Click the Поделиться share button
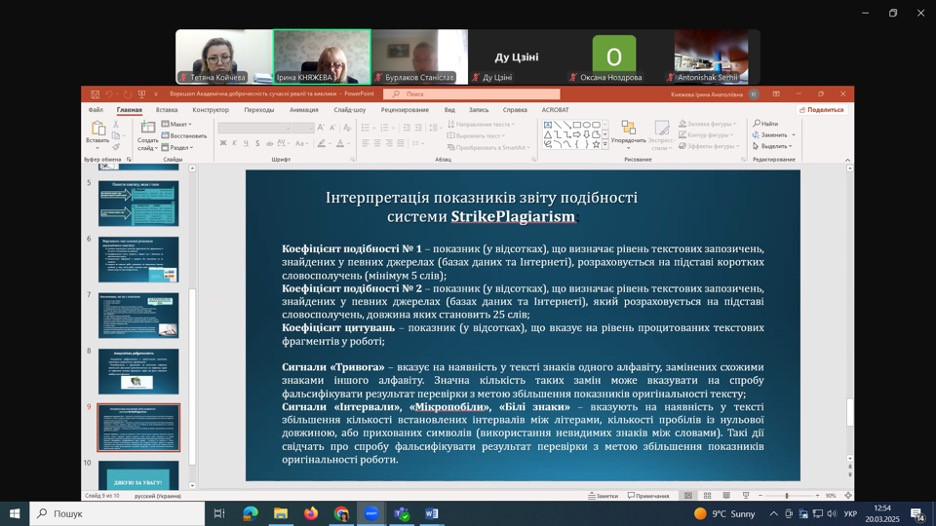The image size is (936, 526). [x=821, y=110]
